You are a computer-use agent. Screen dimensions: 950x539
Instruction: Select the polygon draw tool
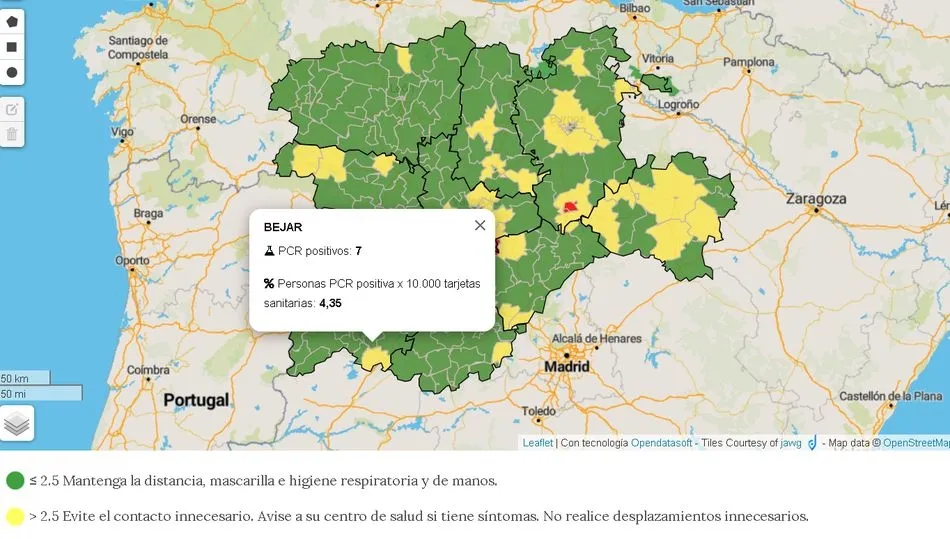(x=12, y=21)
